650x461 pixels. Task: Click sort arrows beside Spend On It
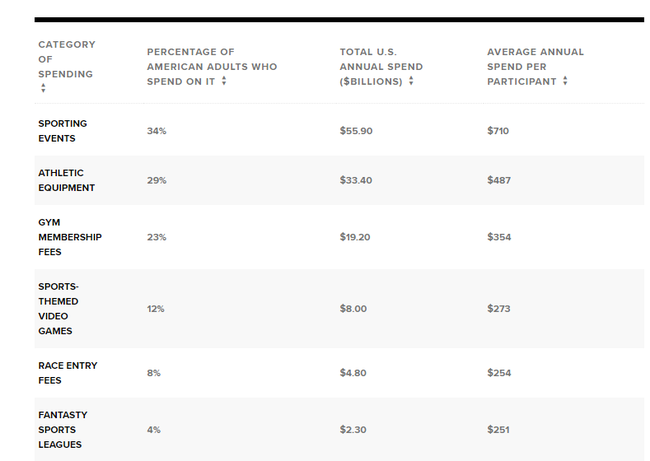(224, 80)
